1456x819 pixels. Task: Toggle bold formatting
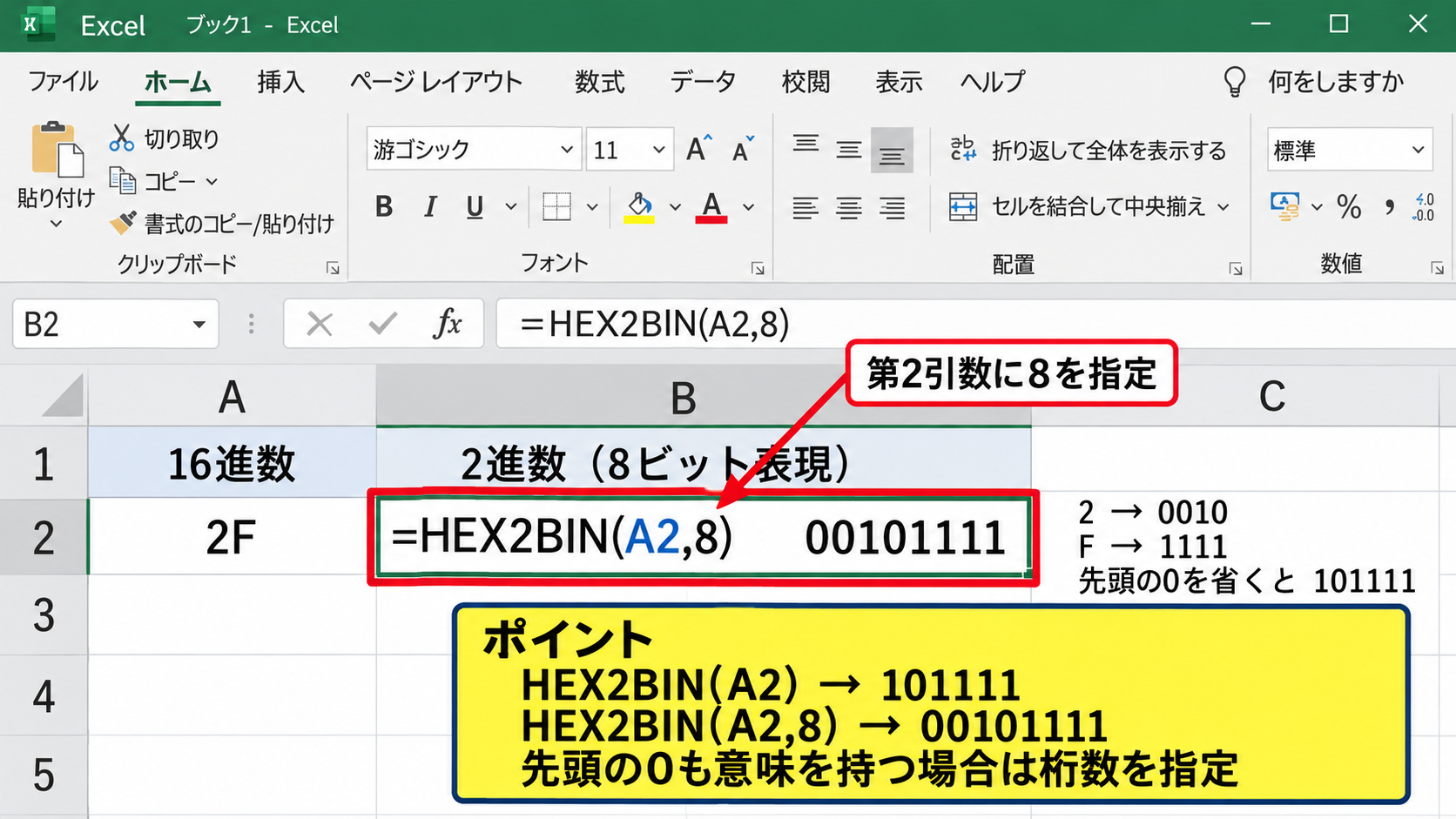[384, 207]
